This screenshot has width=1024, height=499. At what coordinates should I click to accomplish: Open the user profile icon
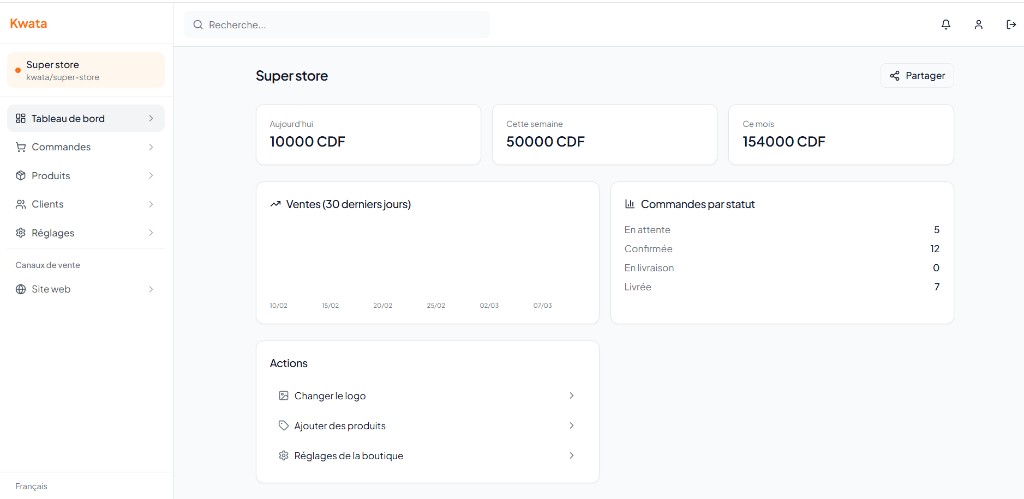[978, 25]
